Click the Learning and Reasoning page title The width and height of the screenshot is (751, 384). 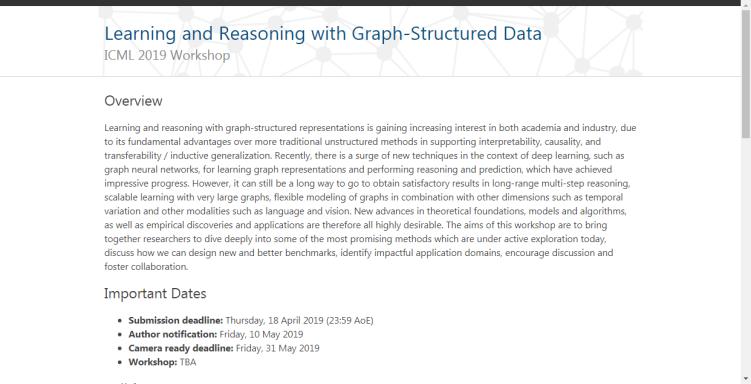pos(323,34)
